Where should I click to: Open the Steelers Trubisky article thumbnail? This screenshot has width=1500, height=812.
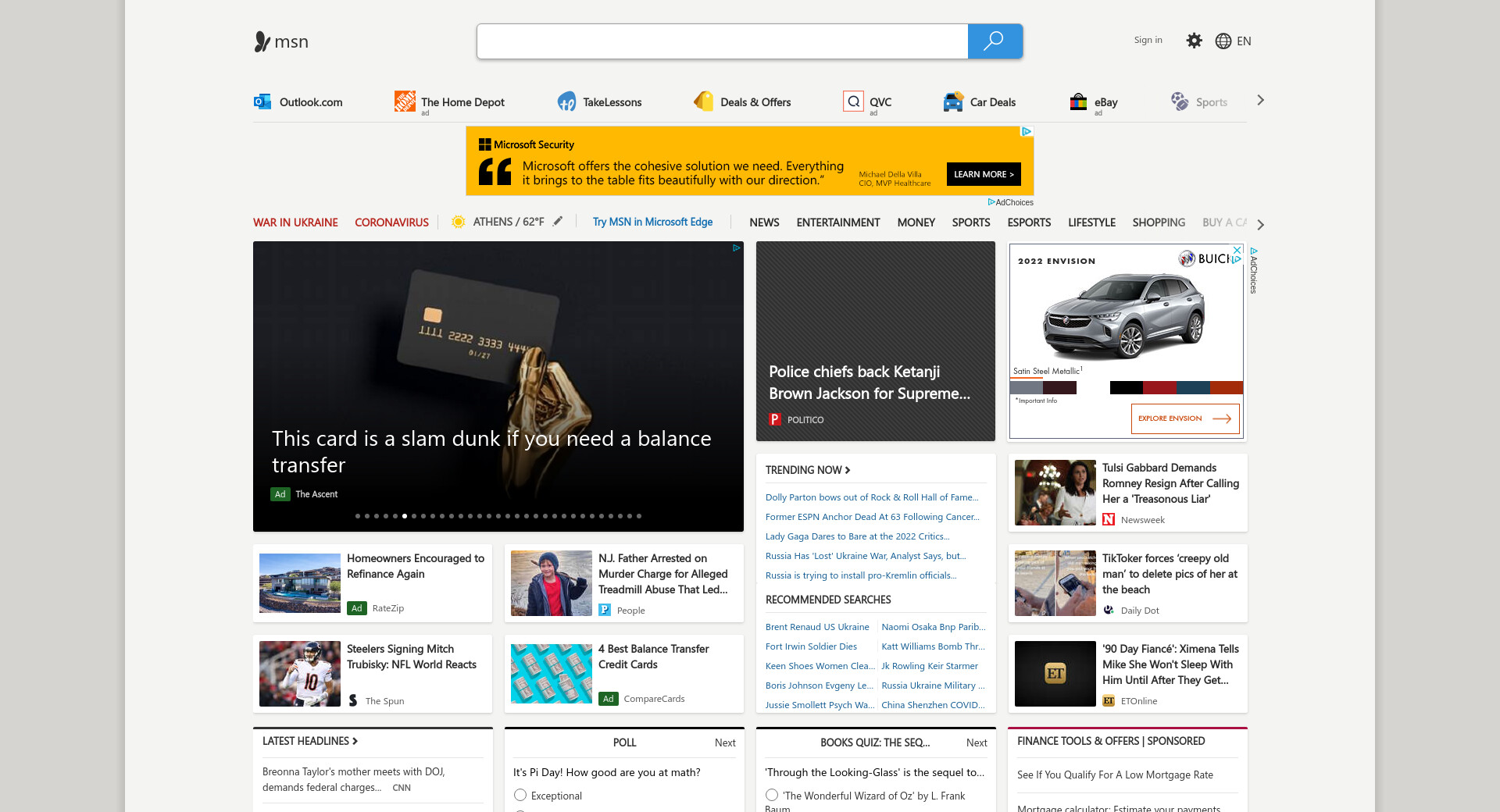(x=300, y=674)
